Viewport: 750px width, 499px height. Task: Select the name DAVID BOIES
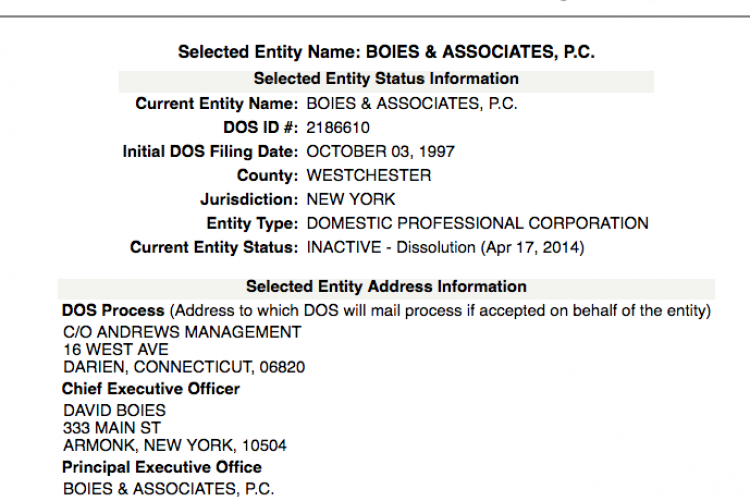point(114,410)
